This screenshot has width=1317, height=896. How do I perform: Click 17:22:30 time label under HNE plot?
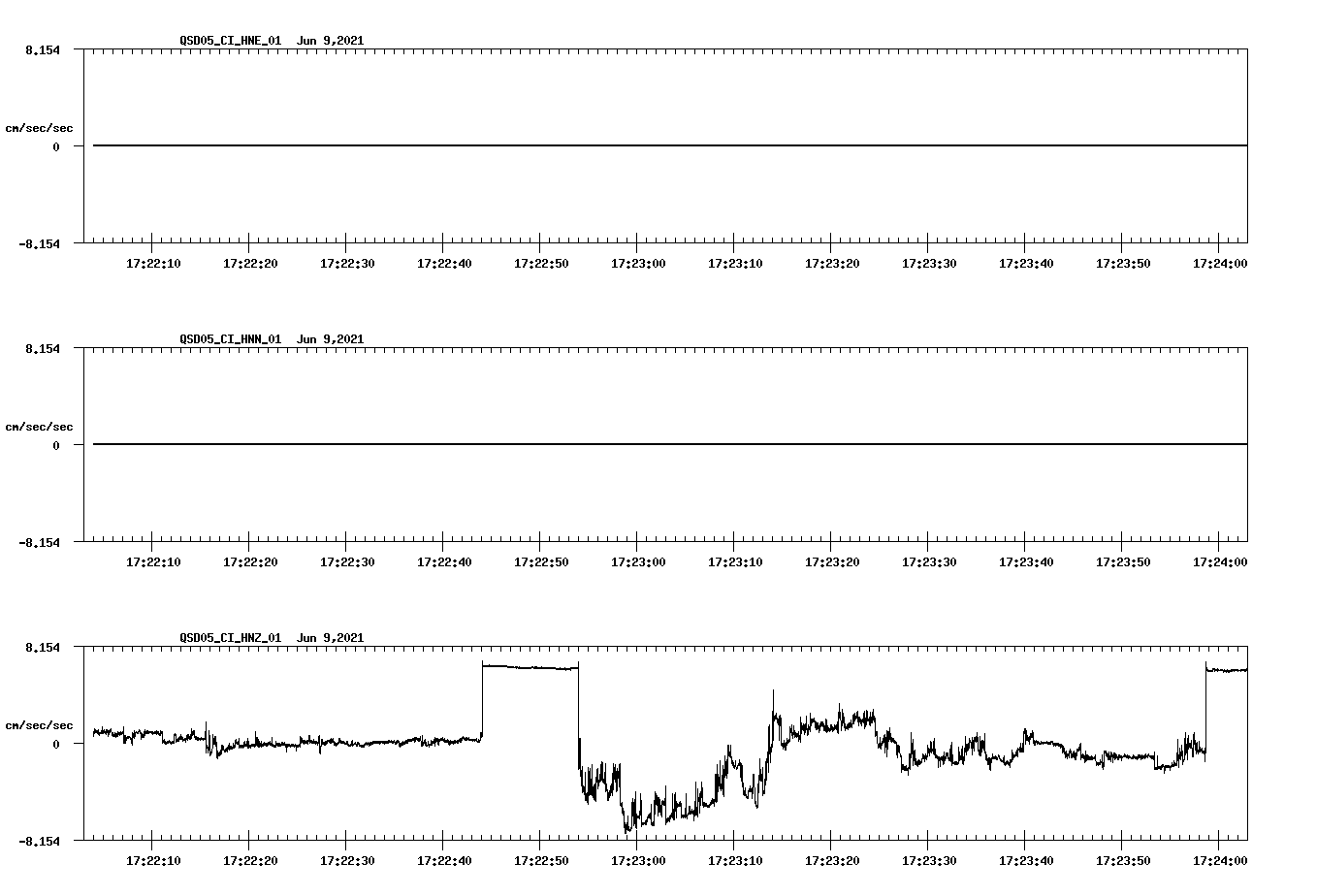coord(347,263)
